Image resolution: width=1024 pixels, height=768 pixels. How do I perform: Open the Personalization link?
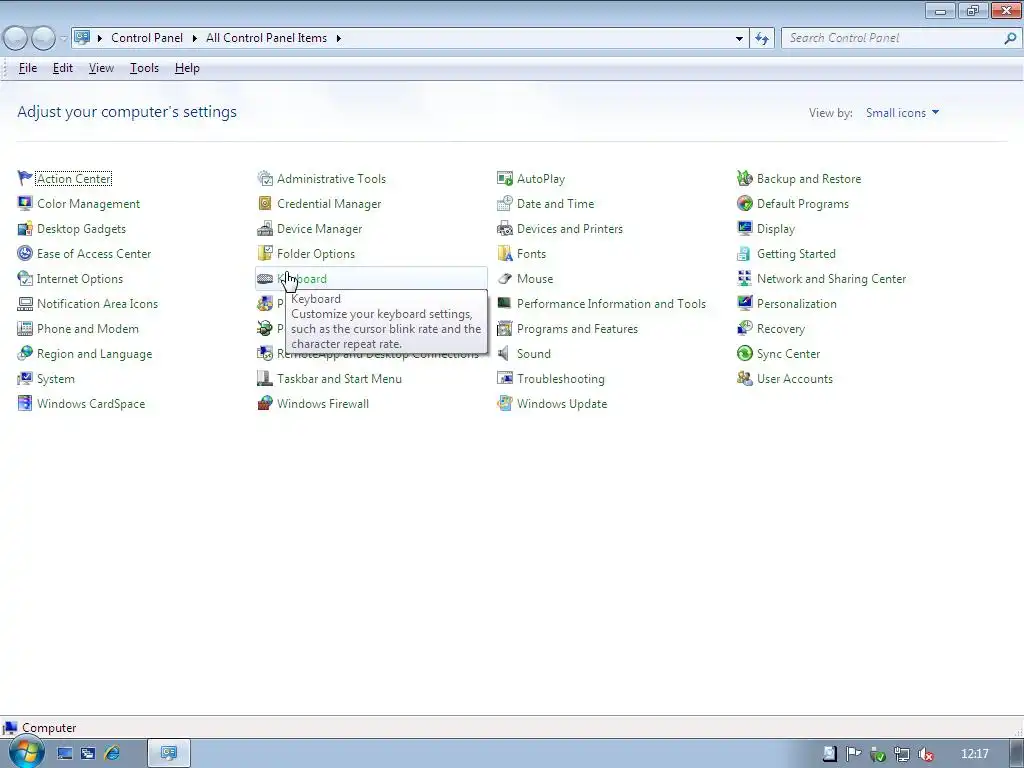tap(796, 304)
